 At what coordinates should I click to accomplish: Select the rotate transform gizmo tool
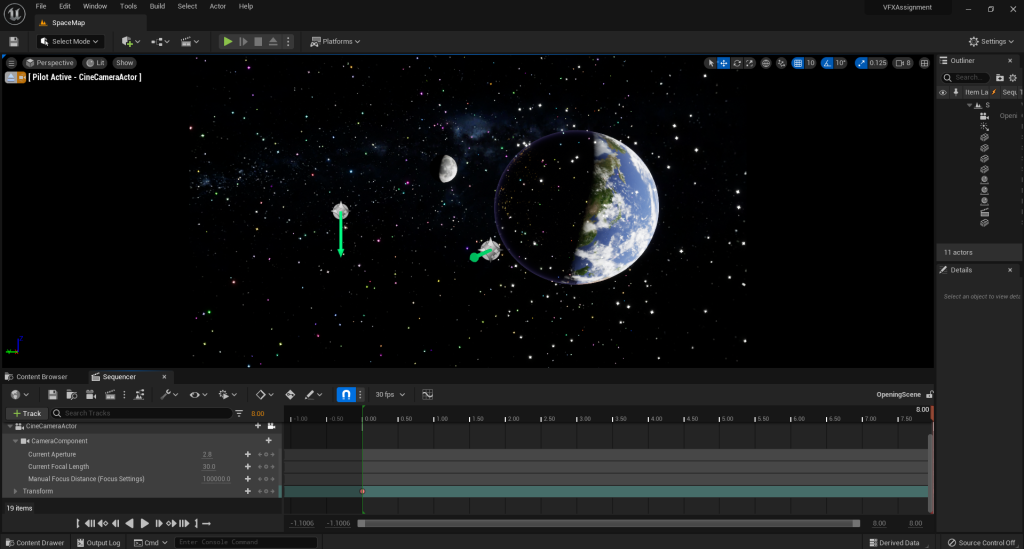[737, 63]
